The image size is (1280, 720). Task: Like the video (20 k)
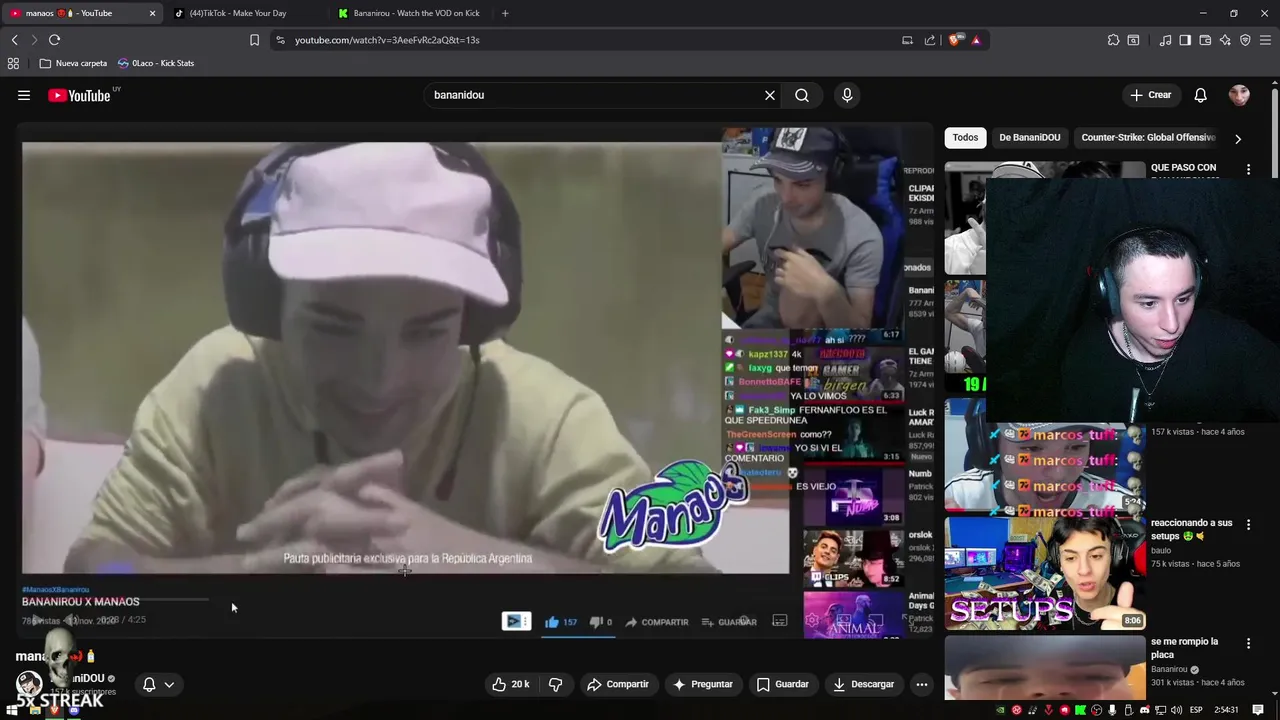(510, 684)
